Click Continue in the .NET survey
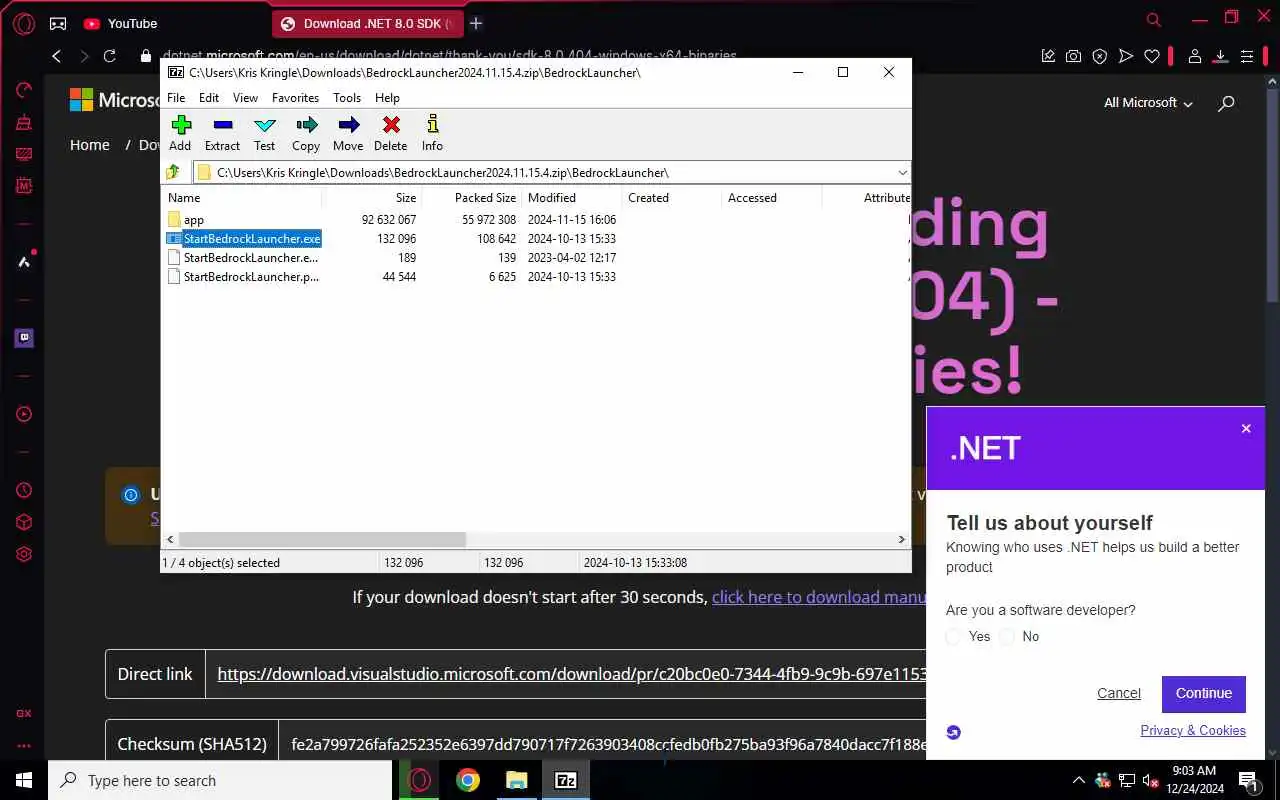The width and height of the screenshot is (1280, 800). point(1204,693)
